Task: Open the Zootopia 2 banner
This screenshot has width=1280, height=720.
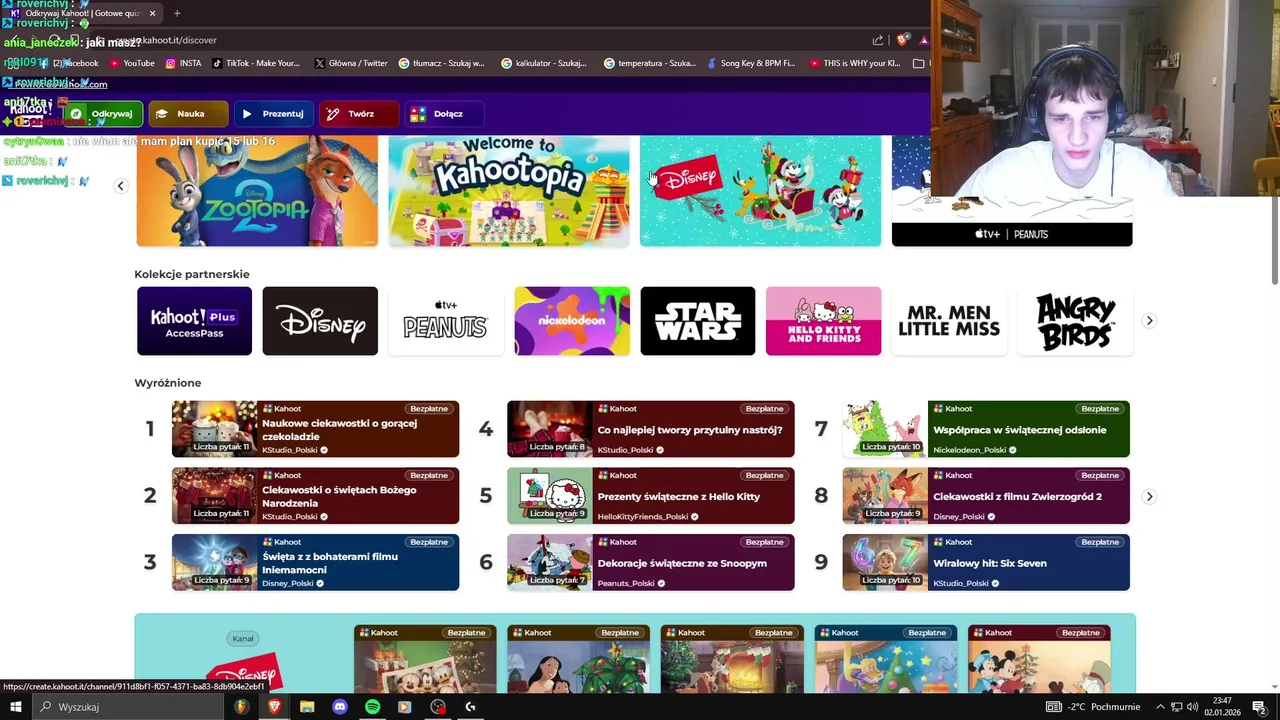Action: 257,190
